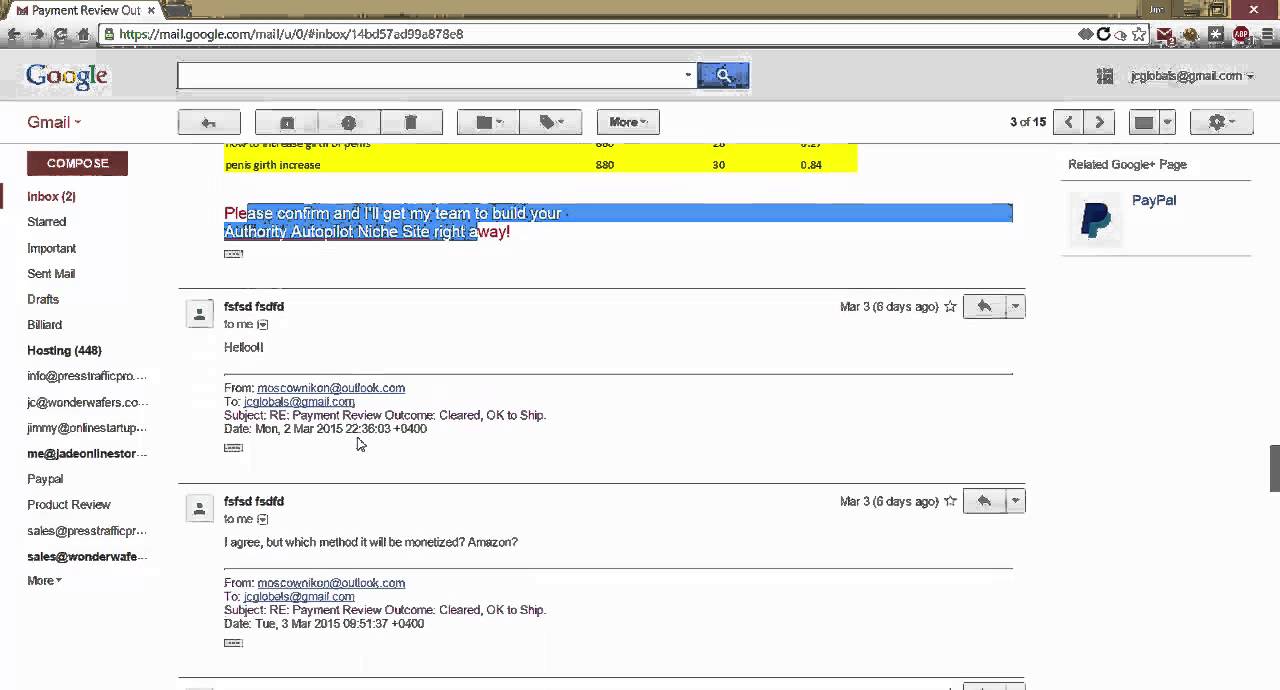Show details for first 'to me' line
Screen dimensions: 1280x690
(263, 325)
